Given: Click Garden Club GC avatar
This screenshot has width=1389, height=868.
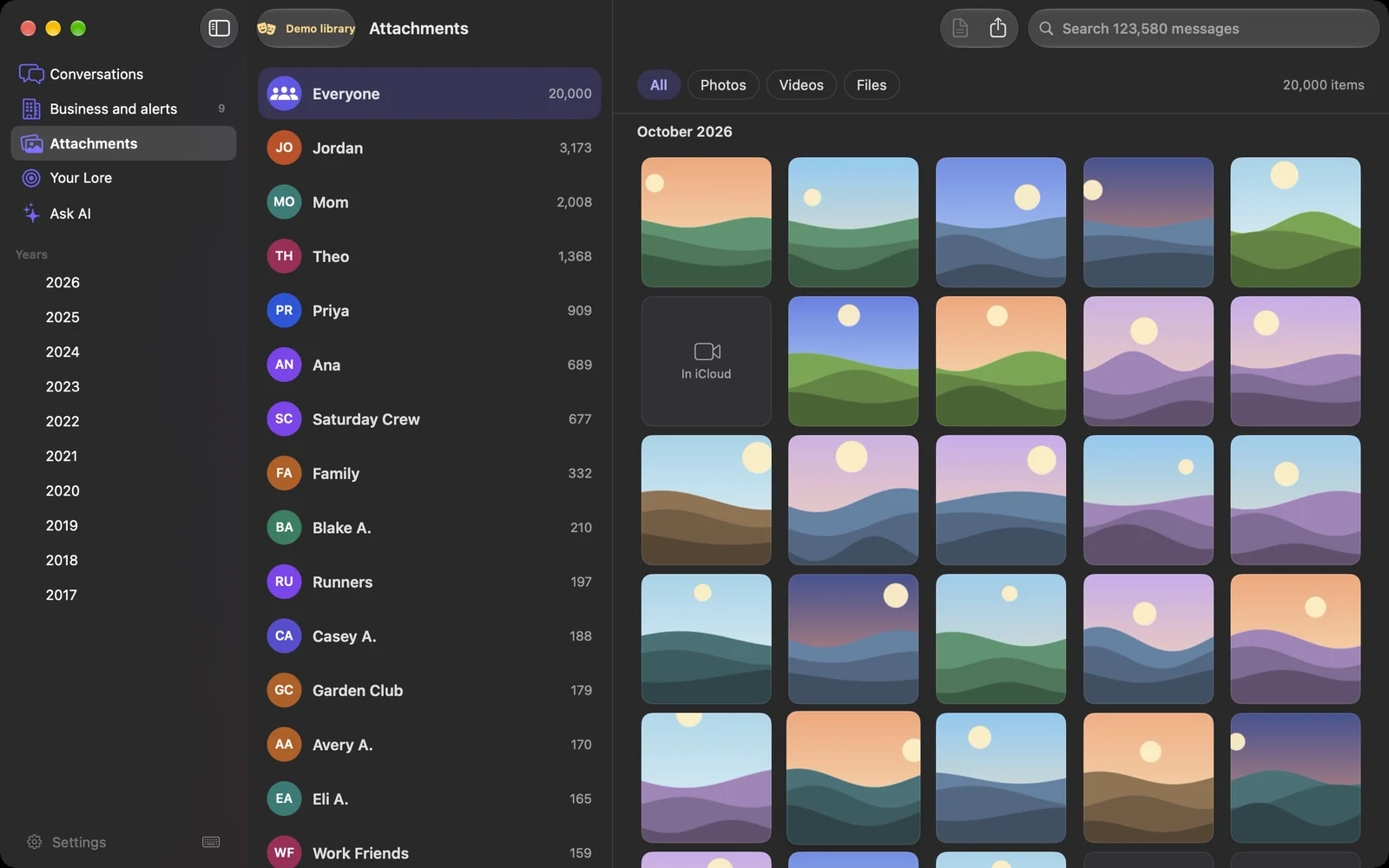Looking at the screenshot, I should [x=284, y=690].
